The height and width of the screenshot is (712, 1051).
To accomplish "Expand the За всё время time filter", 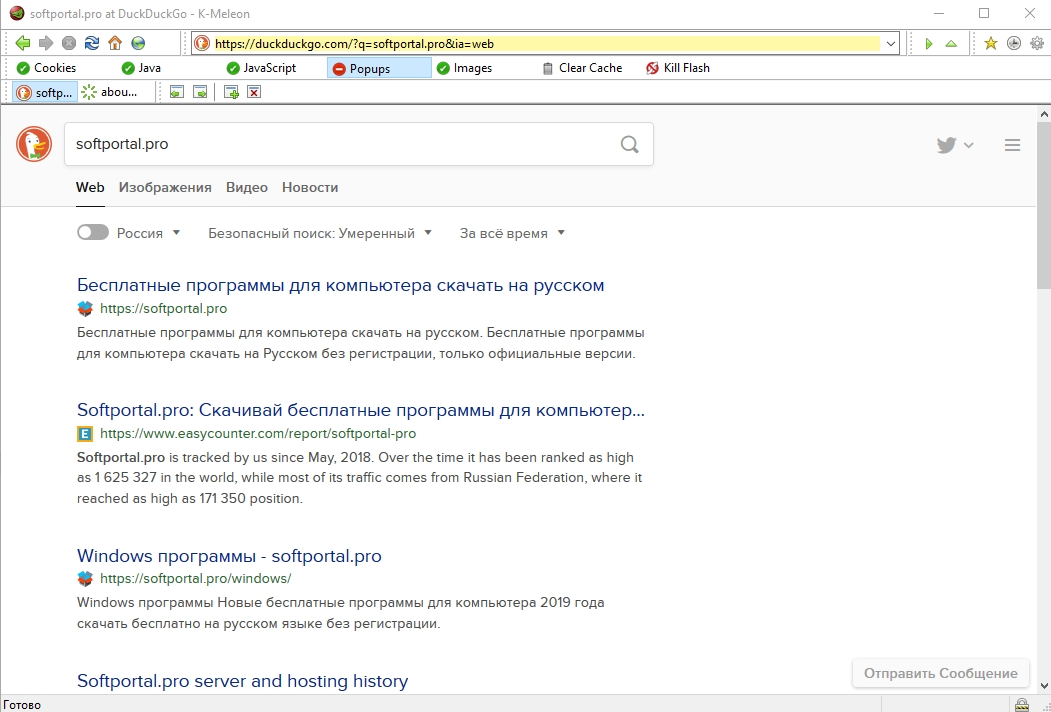I will pos(512,233).
